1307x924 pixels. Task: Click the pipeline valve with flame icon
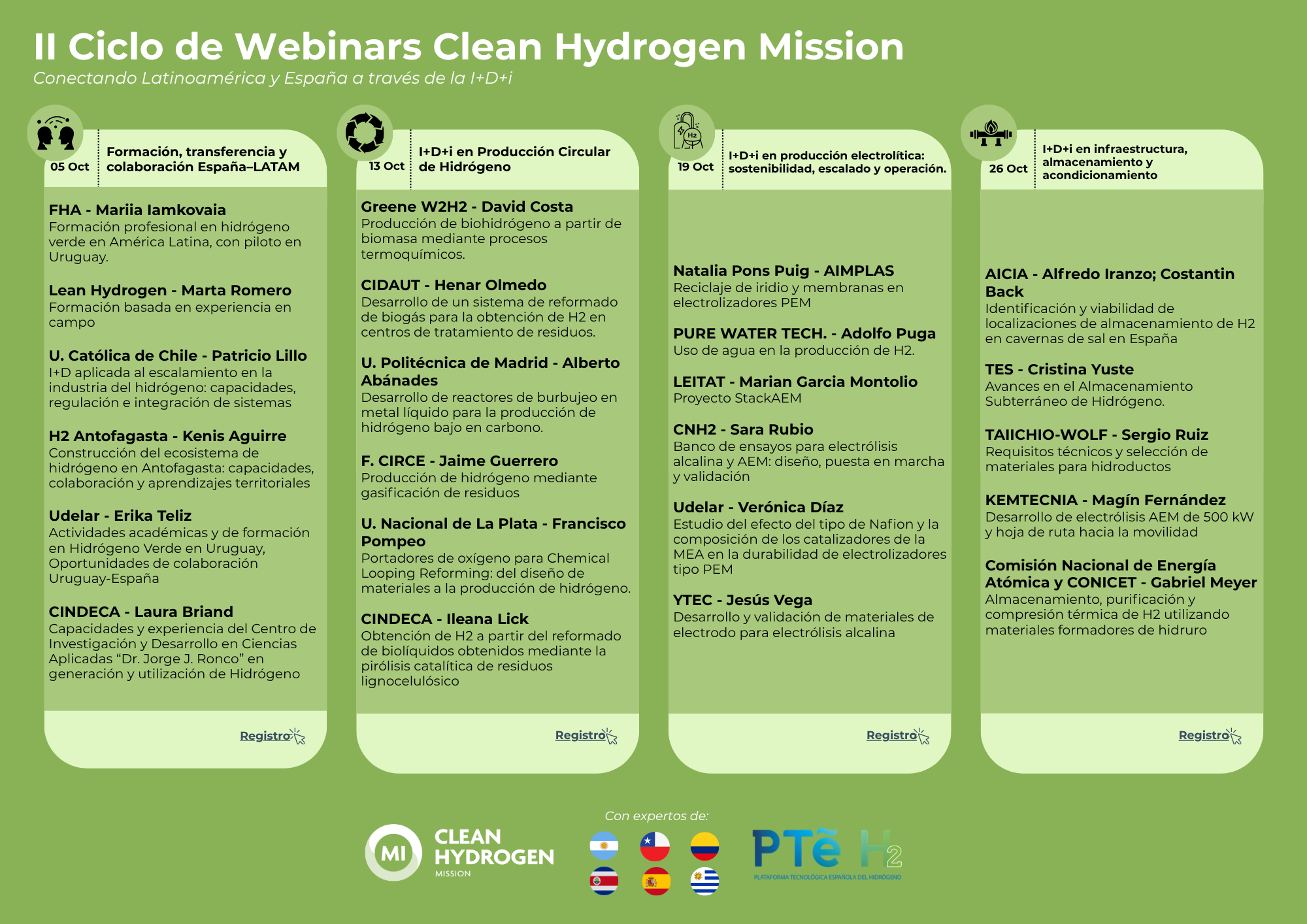pos(990,133)
